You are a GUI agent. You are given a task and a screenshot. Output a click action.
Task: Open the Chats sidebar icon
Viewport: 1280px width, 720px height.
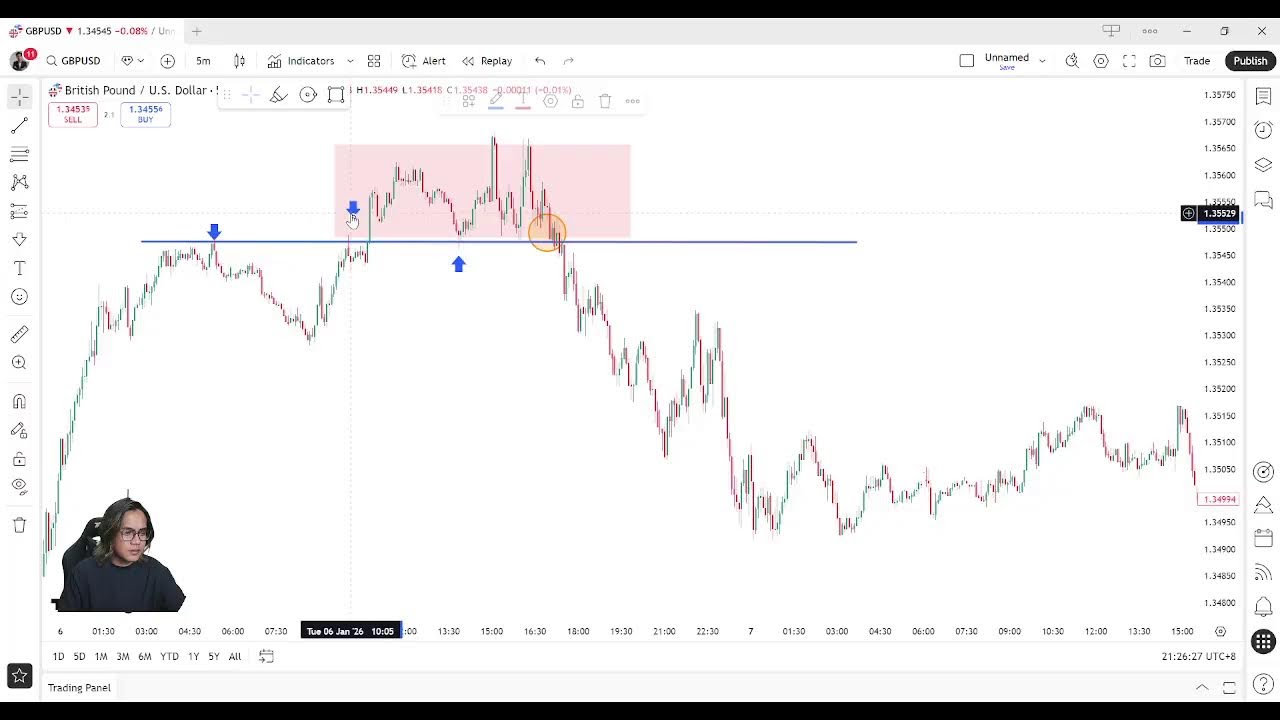[x=1263, y=200]
